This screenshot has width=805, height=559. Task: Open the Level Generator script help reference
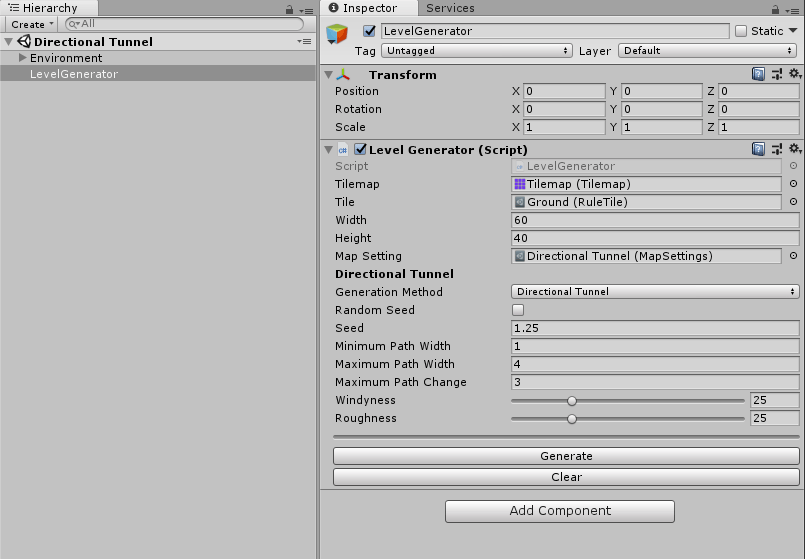tap(758, 149)
